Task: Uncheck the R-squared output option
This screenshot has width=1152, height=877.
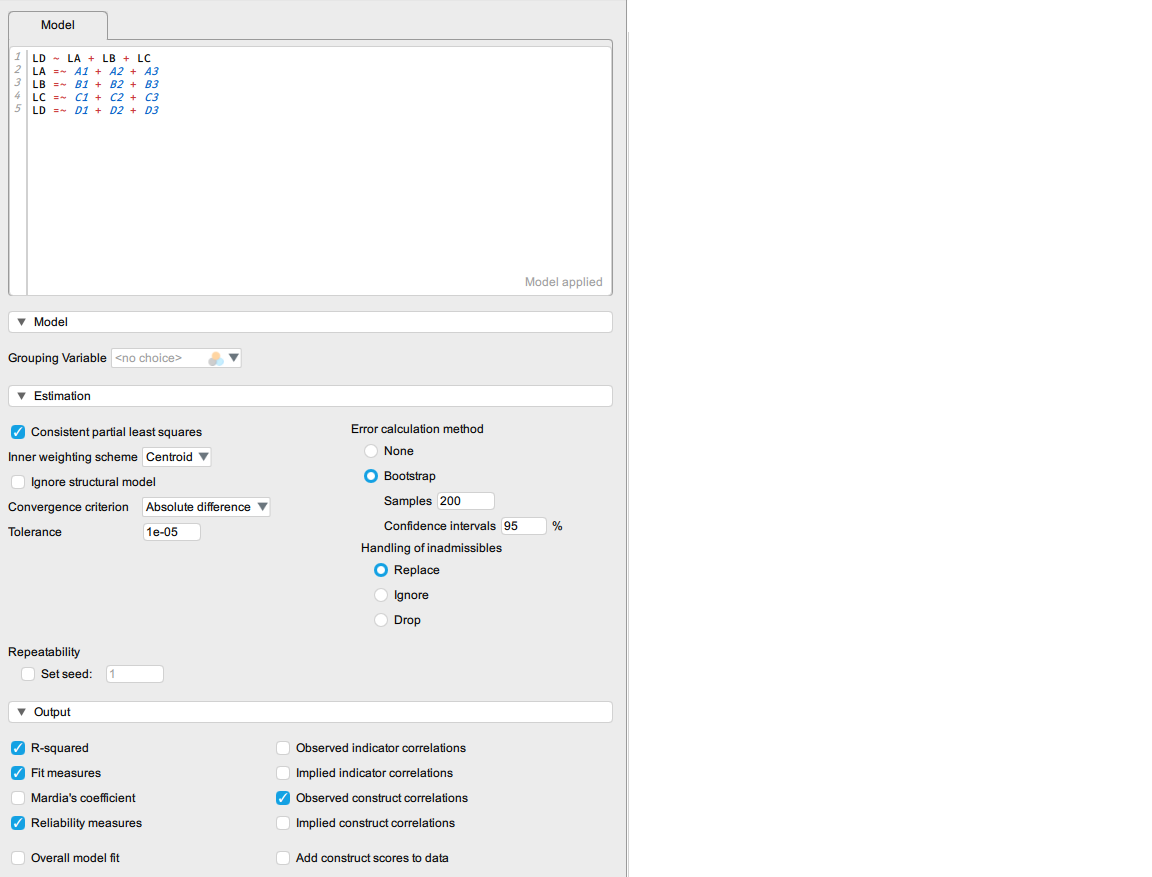Action: (x=18, y=748)
